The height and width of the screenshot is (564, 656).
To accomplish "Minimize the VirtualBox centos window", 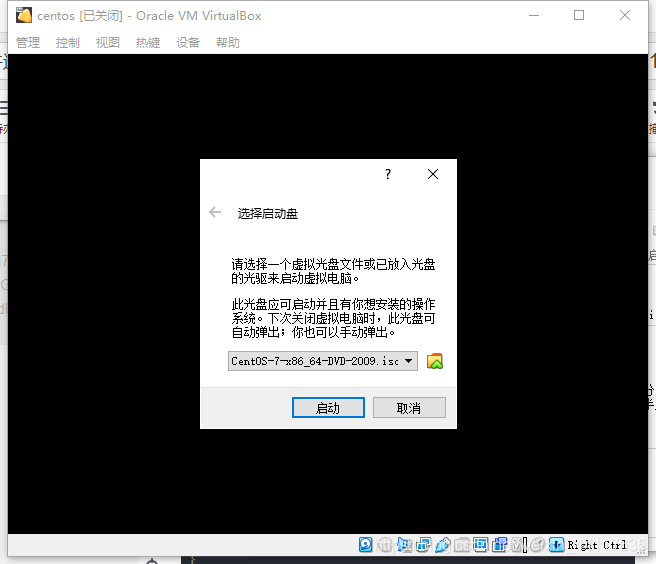I will 534,15.
